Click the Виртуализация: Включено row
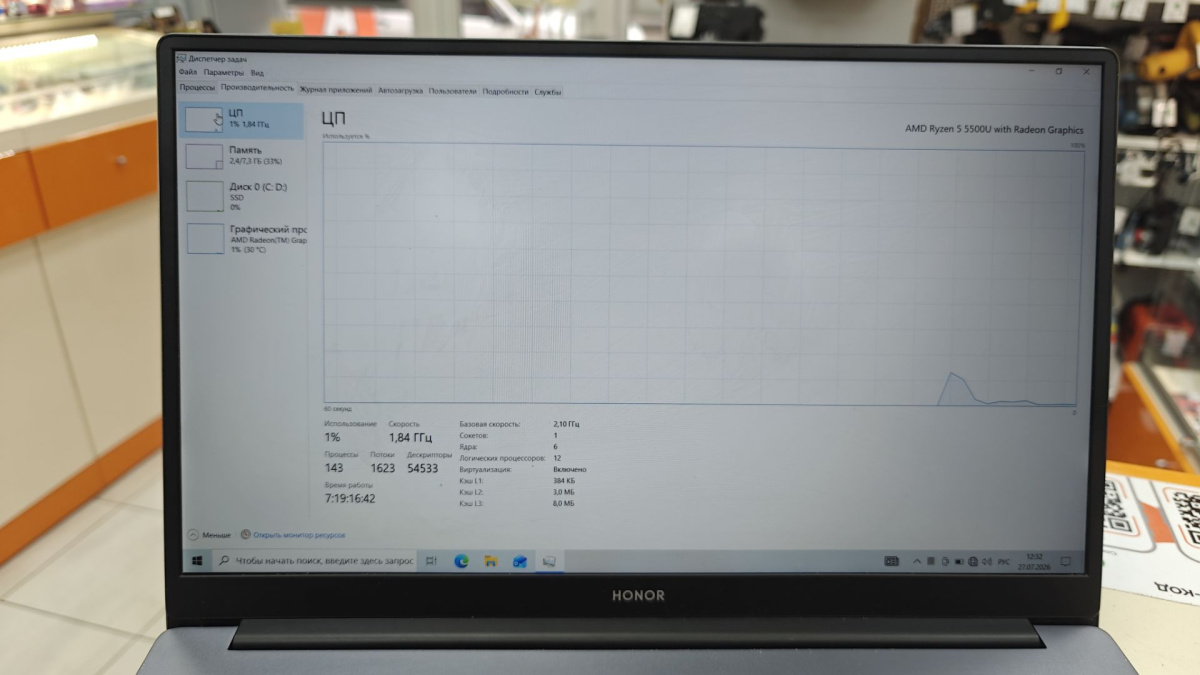The width and height of the screenshot is (1200, 675). click(x=523, y=469)
